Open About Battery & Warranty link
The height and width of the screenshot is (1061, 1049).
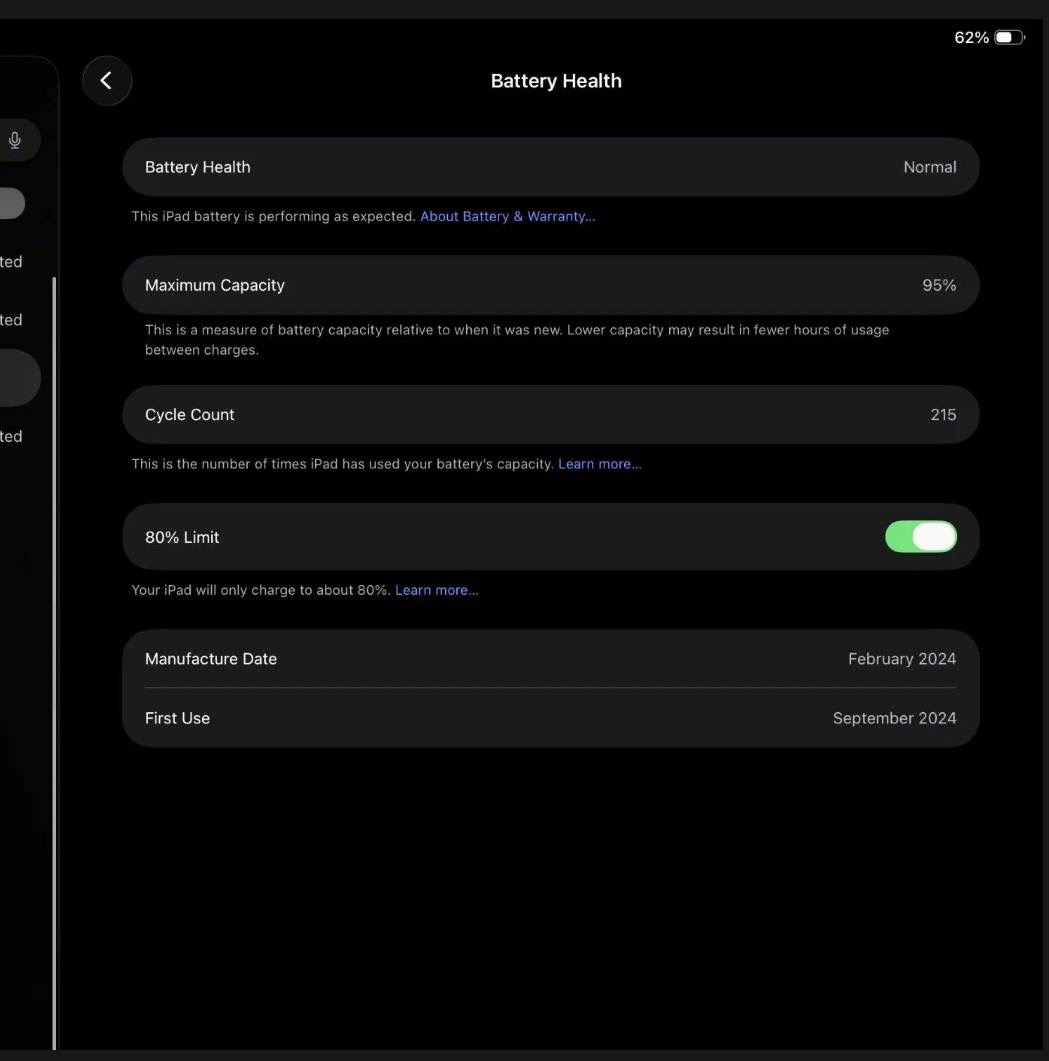(507, 216)
